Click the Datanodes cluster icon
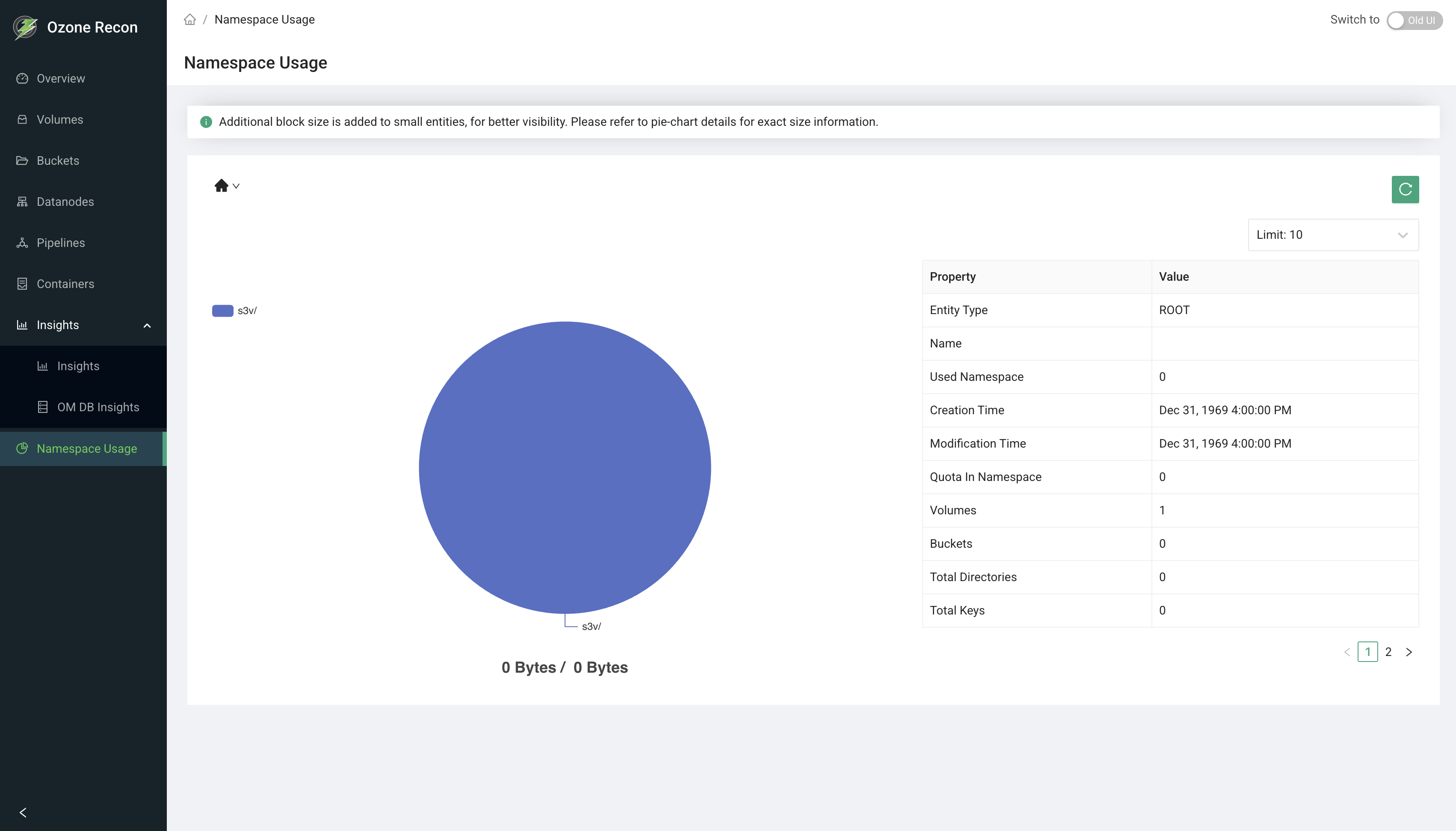The image size is (1456, 831). 22,202
